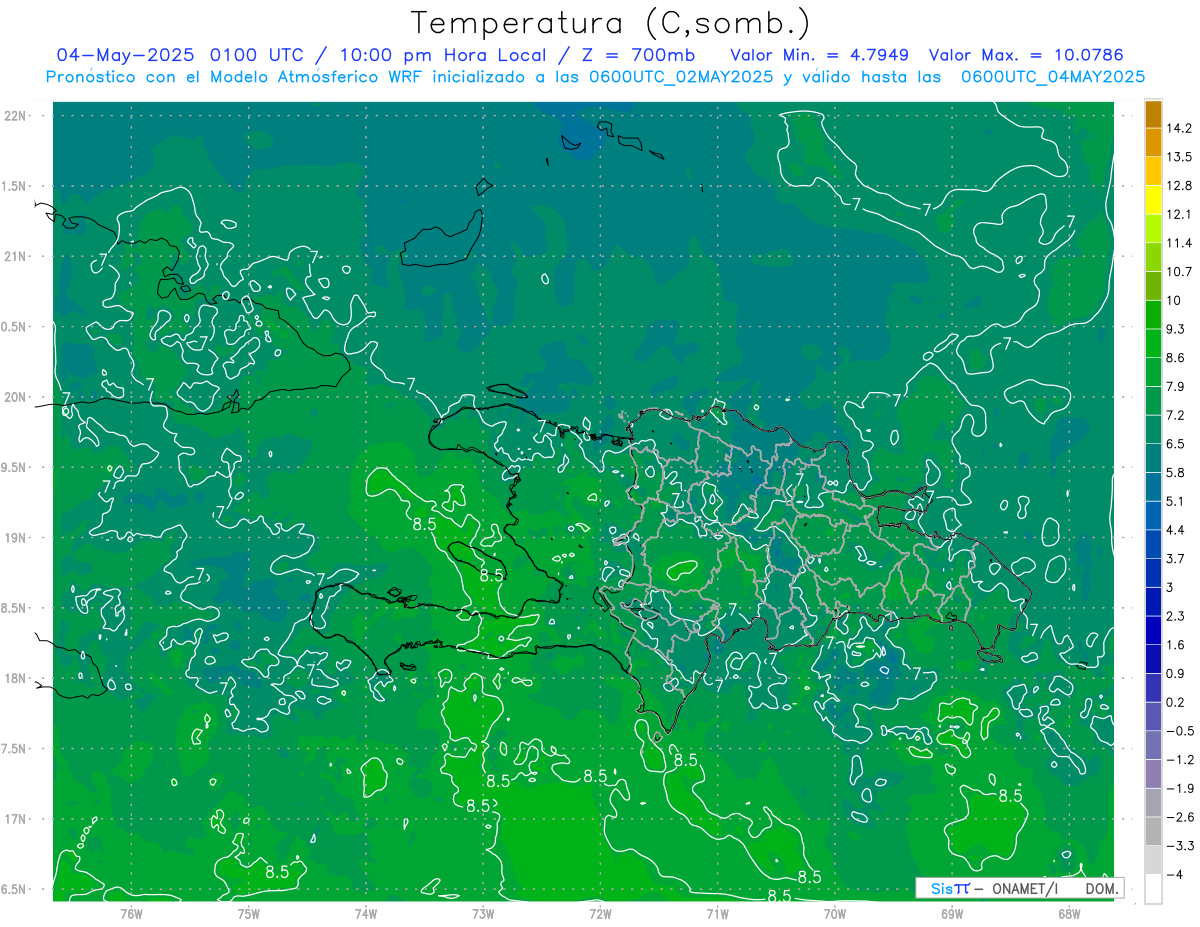Click the -0.5 colorbar label

(1179, 731)
